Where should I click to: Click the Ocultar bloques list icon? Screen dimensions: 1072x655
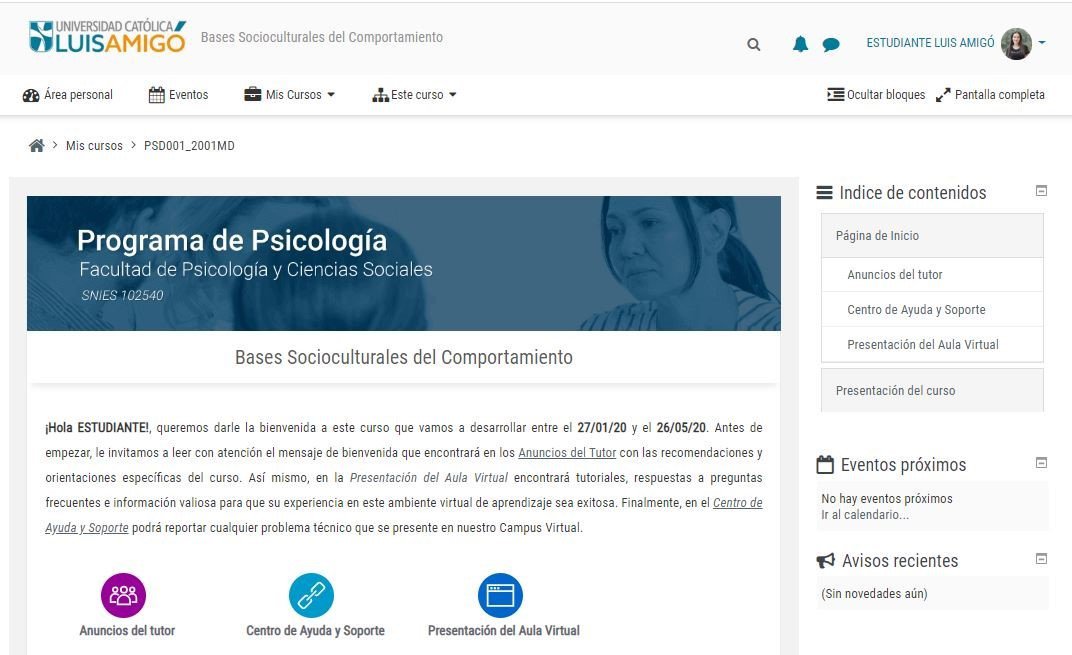pos(835,94)
